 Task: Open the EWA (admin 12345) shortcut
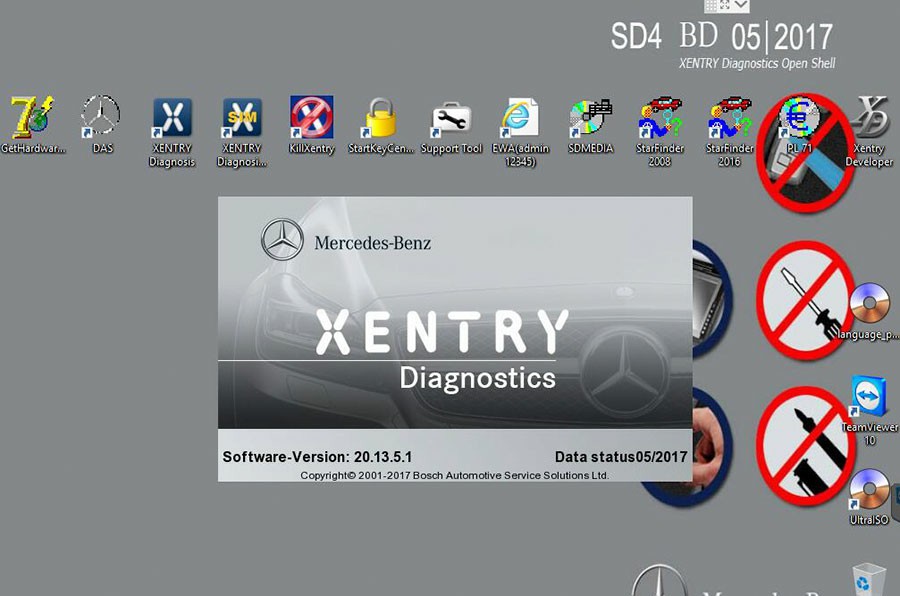click(520, 118)
